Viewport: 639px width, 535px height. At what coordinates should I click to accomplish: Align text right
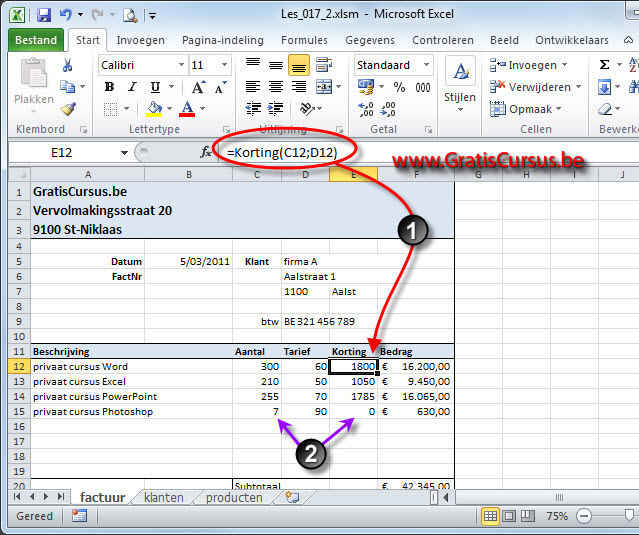pyautogui.click(x=299, y=87)
